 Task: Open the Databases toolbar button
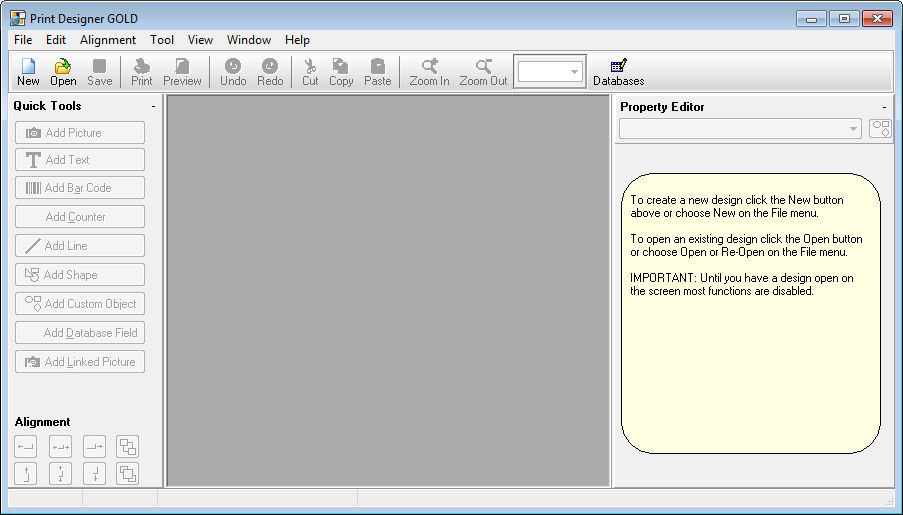[619, 73]
